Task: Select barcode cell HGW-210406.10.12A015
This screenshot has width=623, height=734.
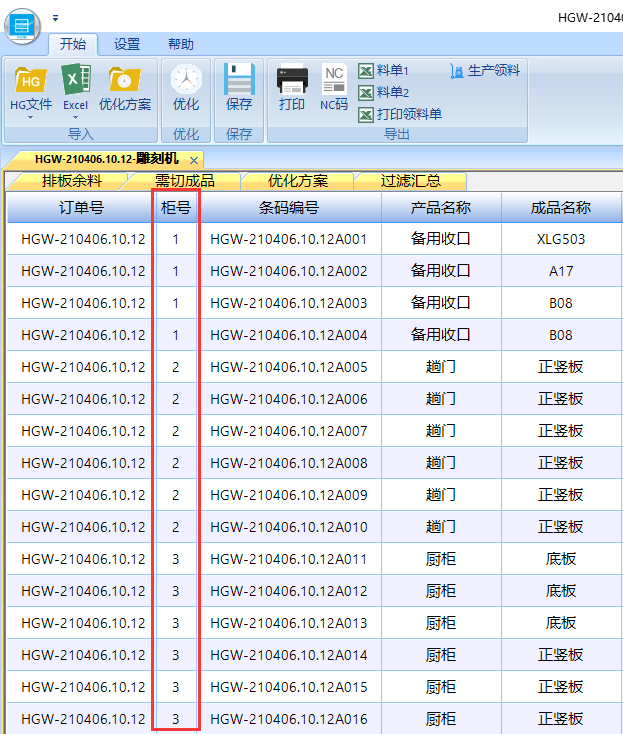Action: click(x=289, y=687)
